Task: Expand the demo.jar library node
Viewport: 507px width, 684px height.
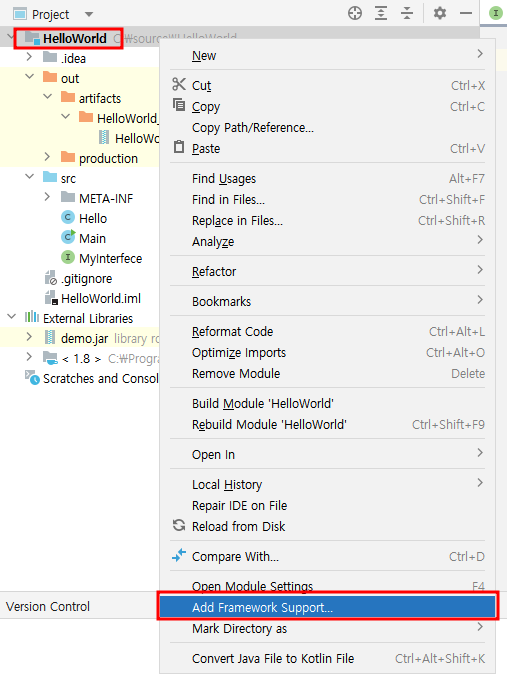Action: (x=29, y=336)
